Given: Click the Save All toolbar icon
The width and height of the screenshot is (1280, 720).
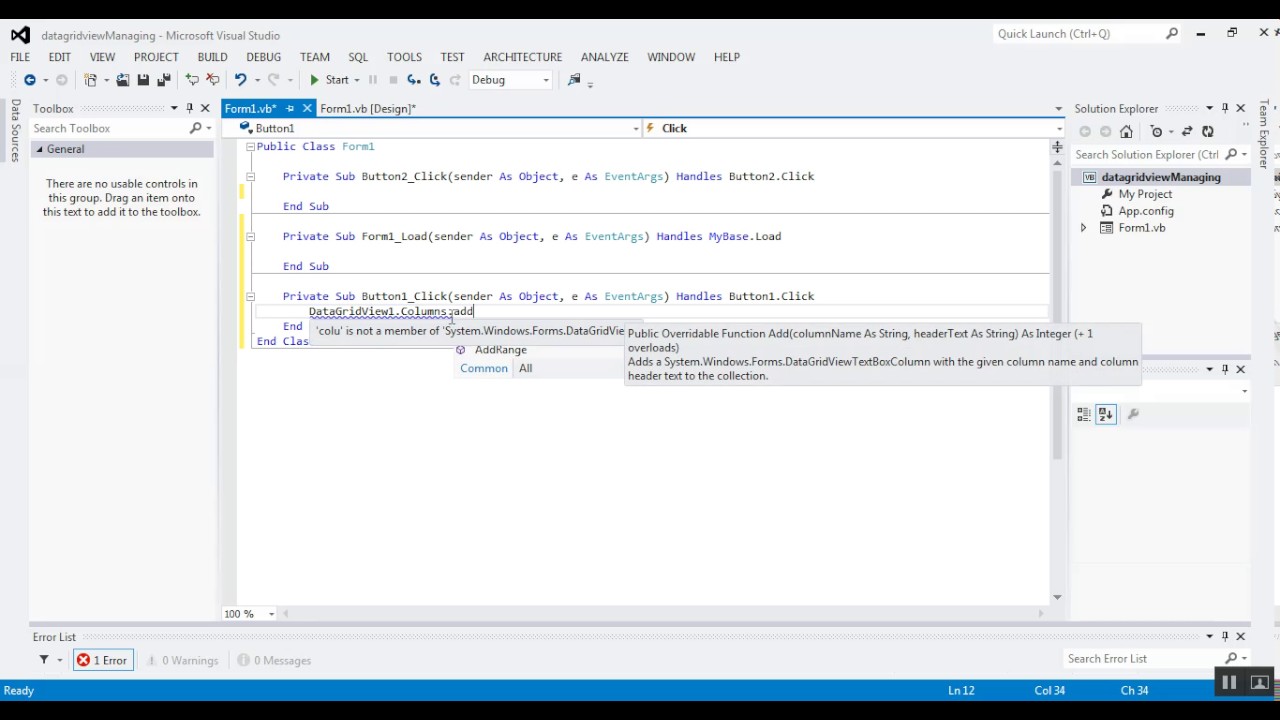Looking at the screenshot, I should click(x=163, y=80).
